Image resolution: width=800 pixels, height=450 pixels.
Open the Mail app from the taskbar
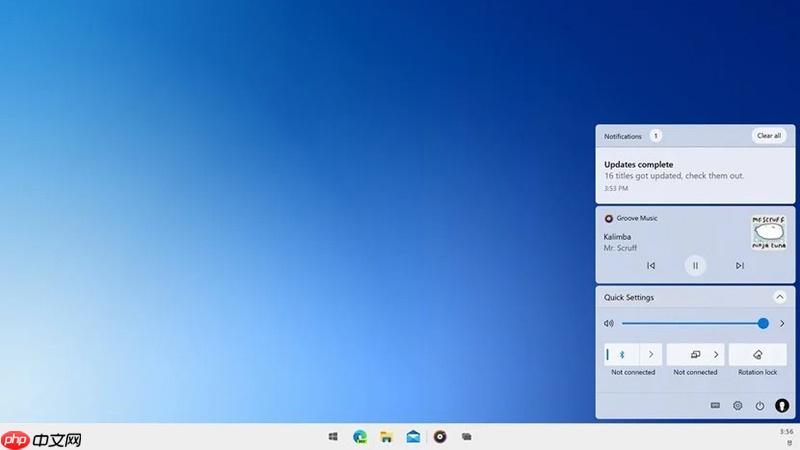tap(413, 437)
